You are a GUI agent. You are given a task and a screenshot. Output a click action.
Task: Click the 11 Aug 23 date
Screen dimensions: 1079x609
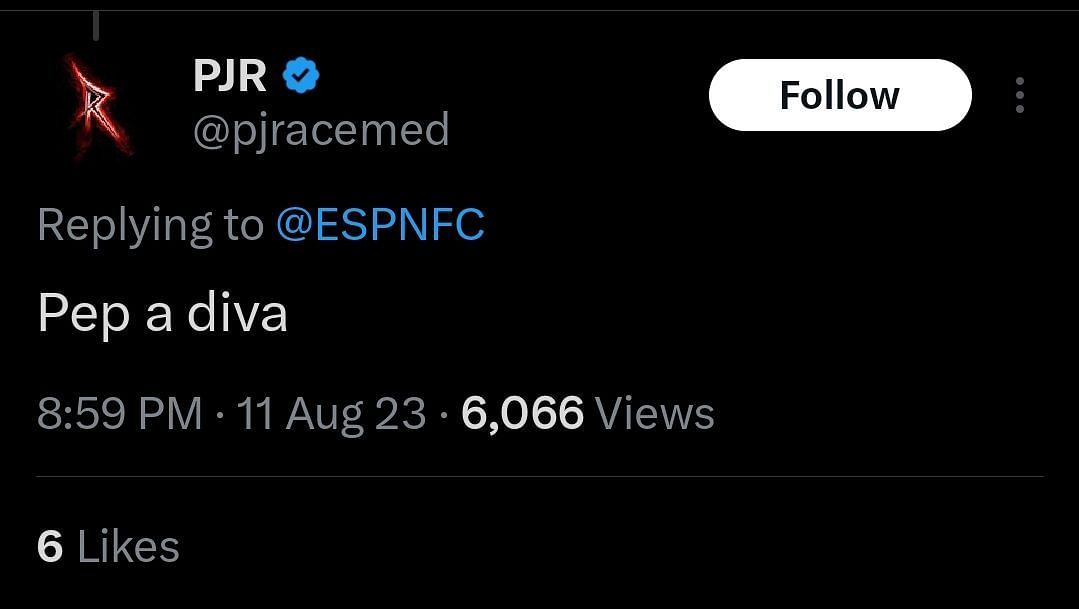[331, 413]
